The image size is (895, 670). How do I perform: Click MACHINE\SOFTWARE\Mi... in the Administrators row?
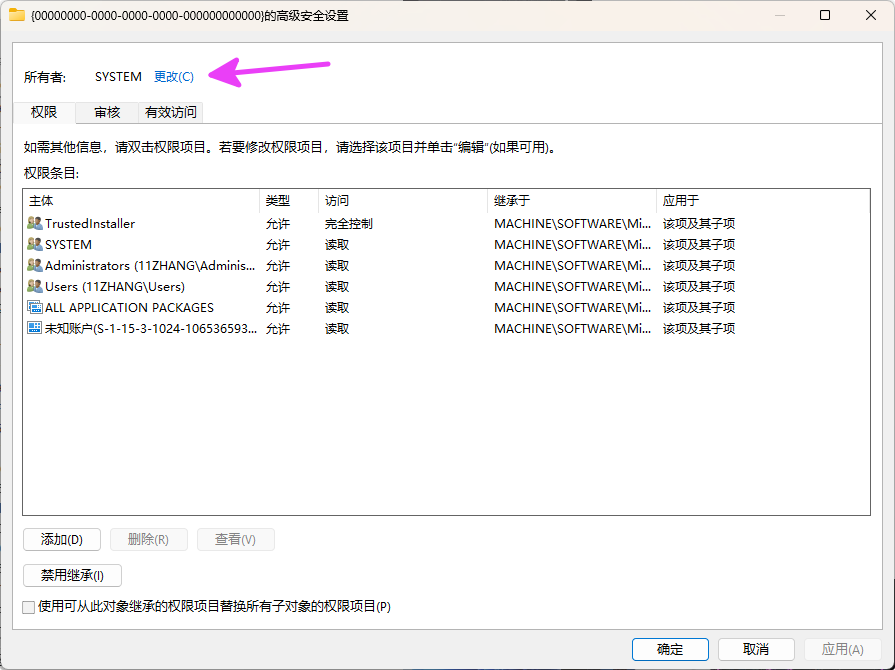573,265
